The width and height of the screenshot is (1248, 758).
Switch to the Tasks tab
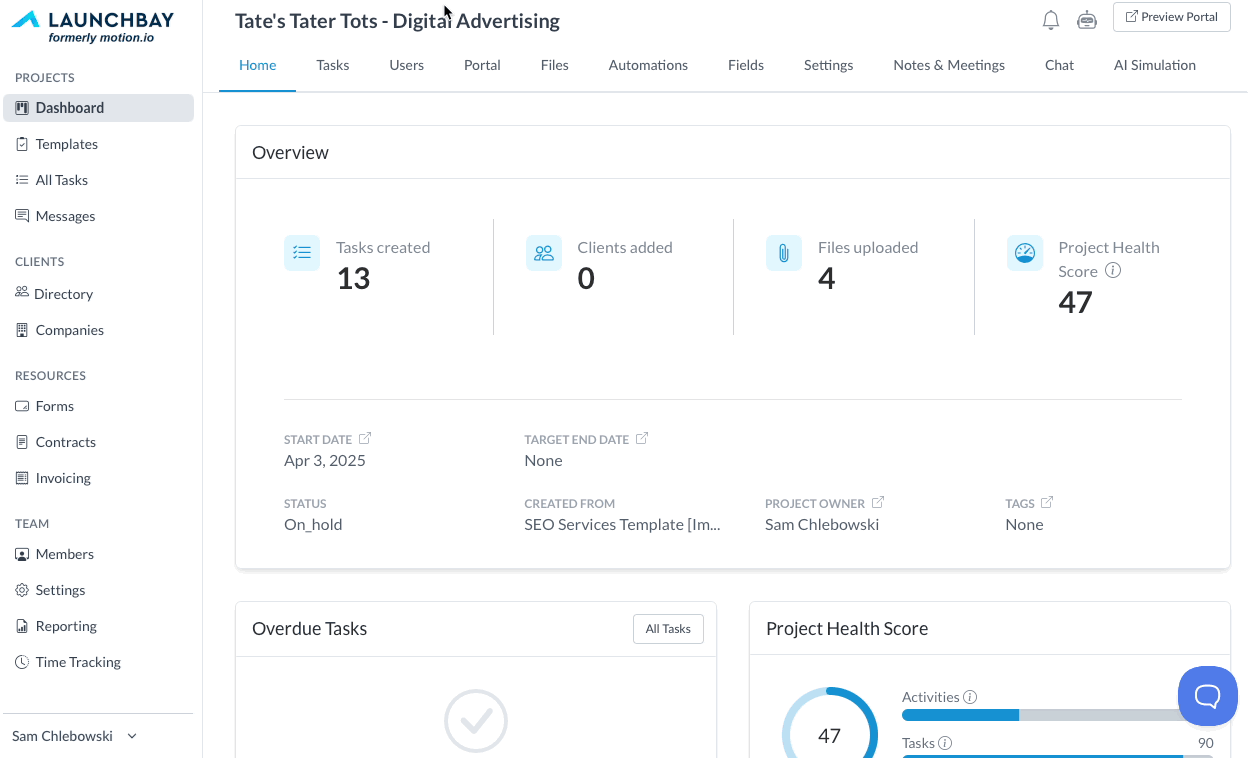coord(333,65)
